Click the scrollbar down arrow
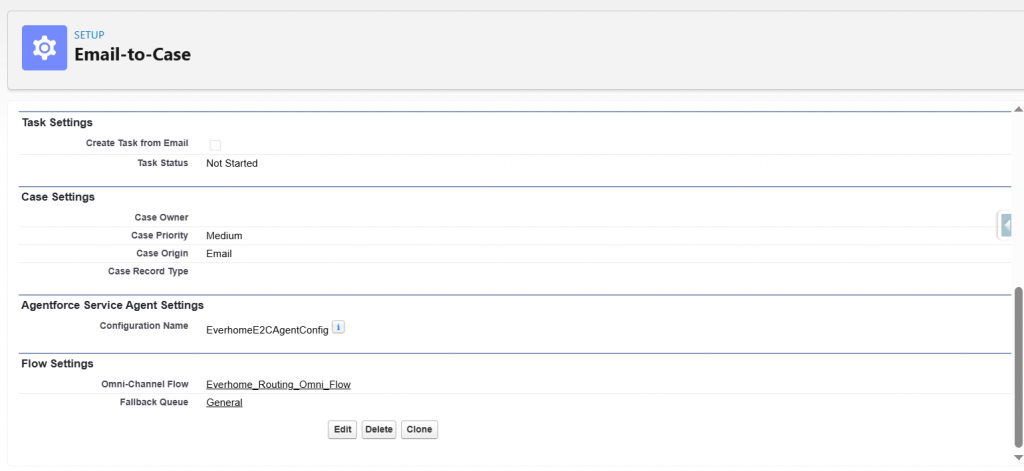The height and width of the screenshot is (471, 1024). pos(1017,458)
